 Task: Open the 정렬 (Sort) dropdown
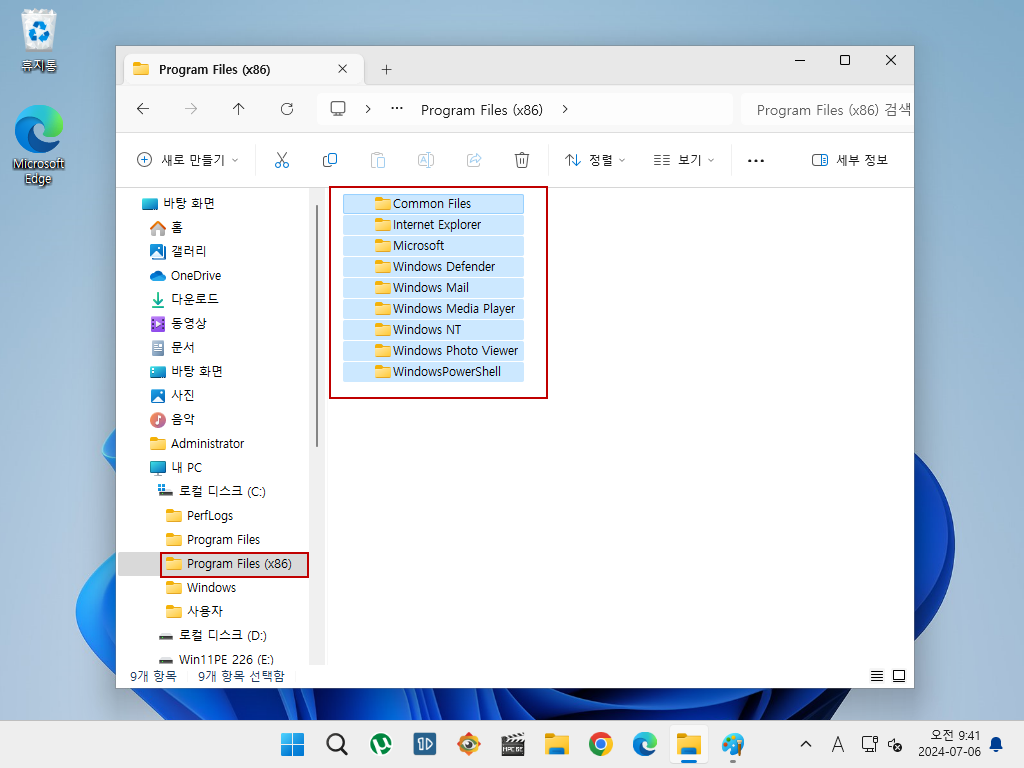(595, 160)
